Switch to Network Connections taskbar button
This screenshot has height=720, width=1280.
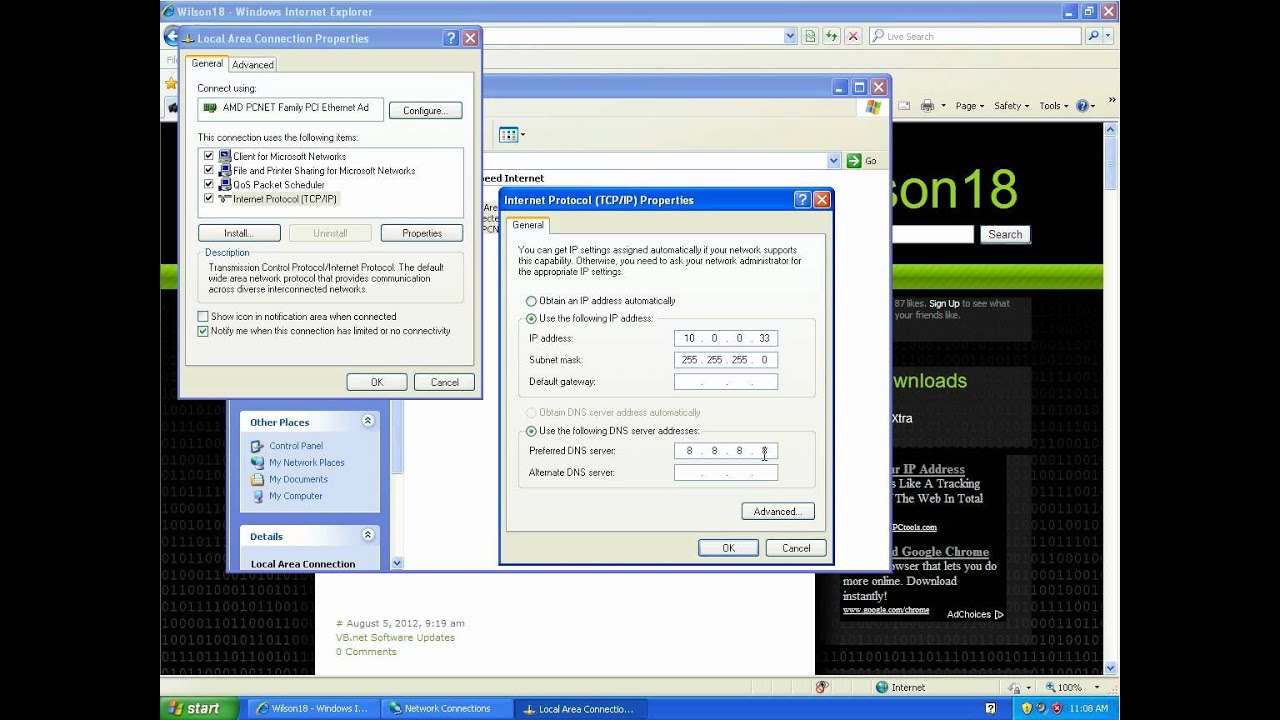[x=447, y=708]
